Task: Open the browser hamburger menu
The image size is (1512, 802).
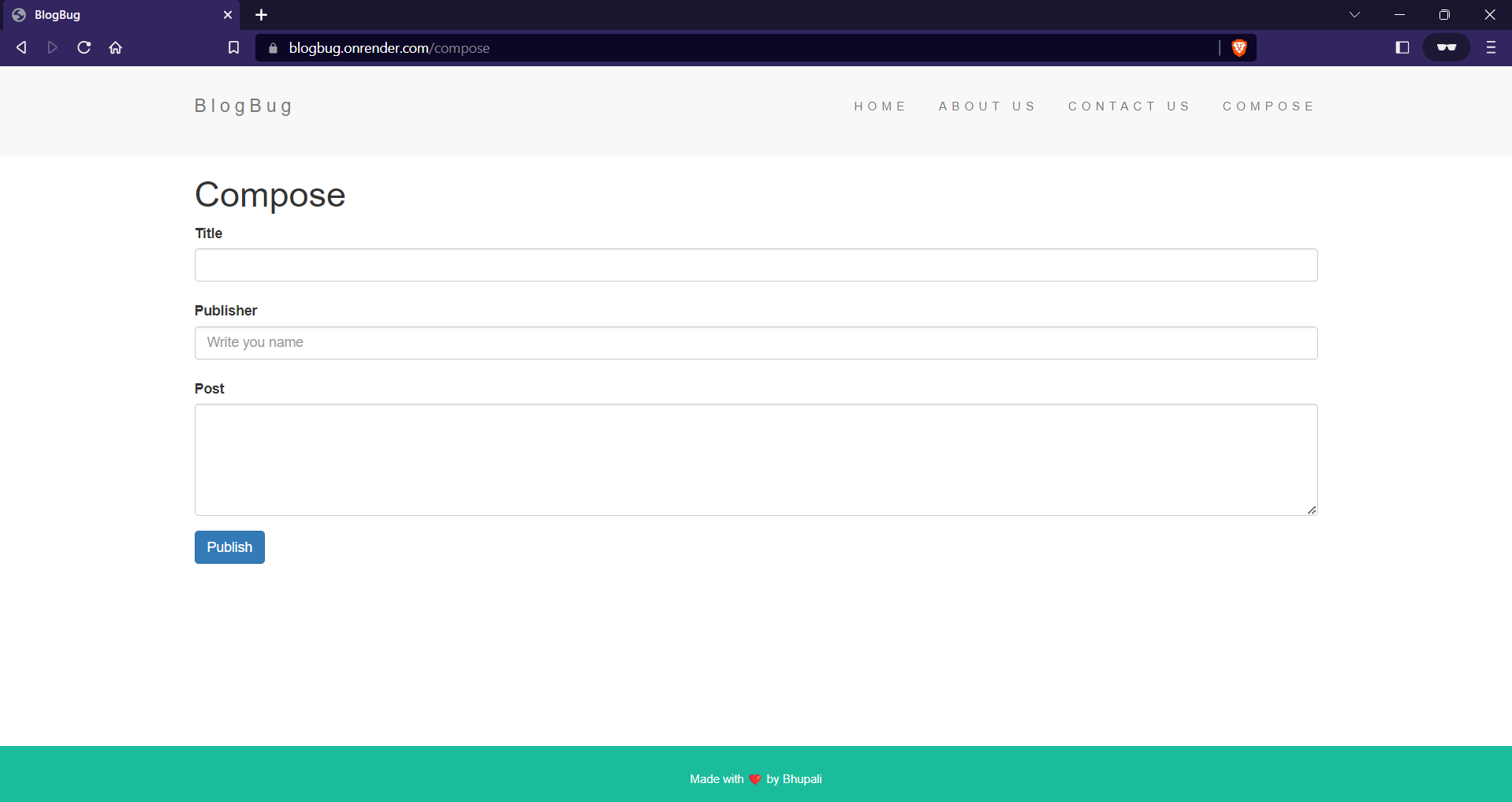Action: [x=1491, y=47]
